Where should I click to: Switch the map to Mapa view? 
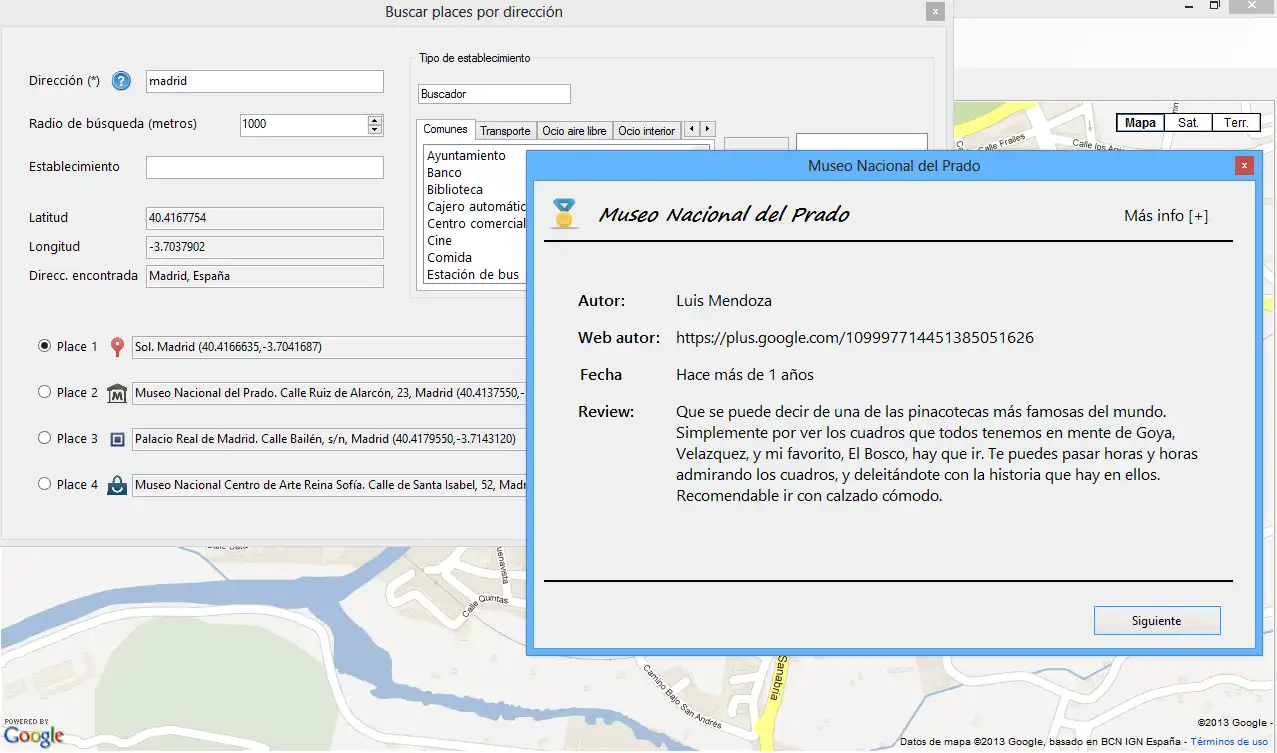tap(1140, 123)
